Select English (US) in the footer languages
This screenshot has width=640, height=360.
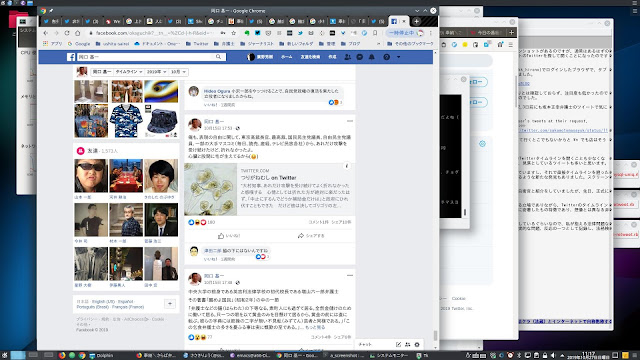click(x=103, y=302)
